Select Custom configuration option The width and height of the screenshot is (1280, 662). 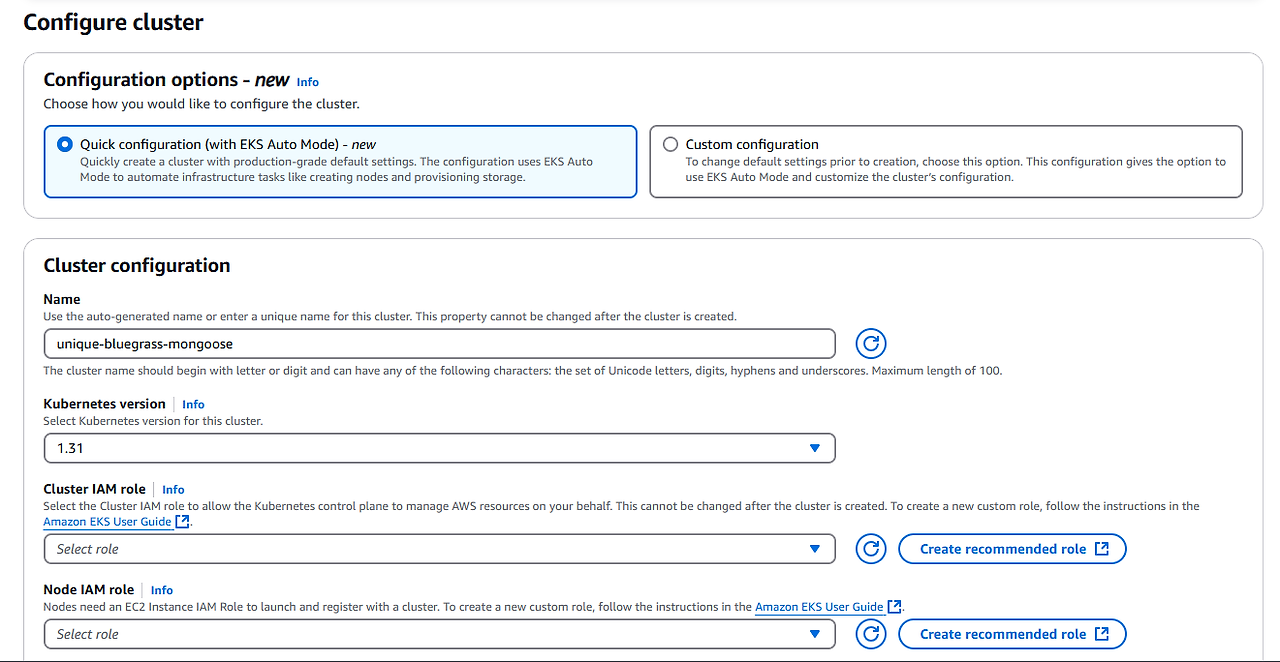click(x=946, y=161)
